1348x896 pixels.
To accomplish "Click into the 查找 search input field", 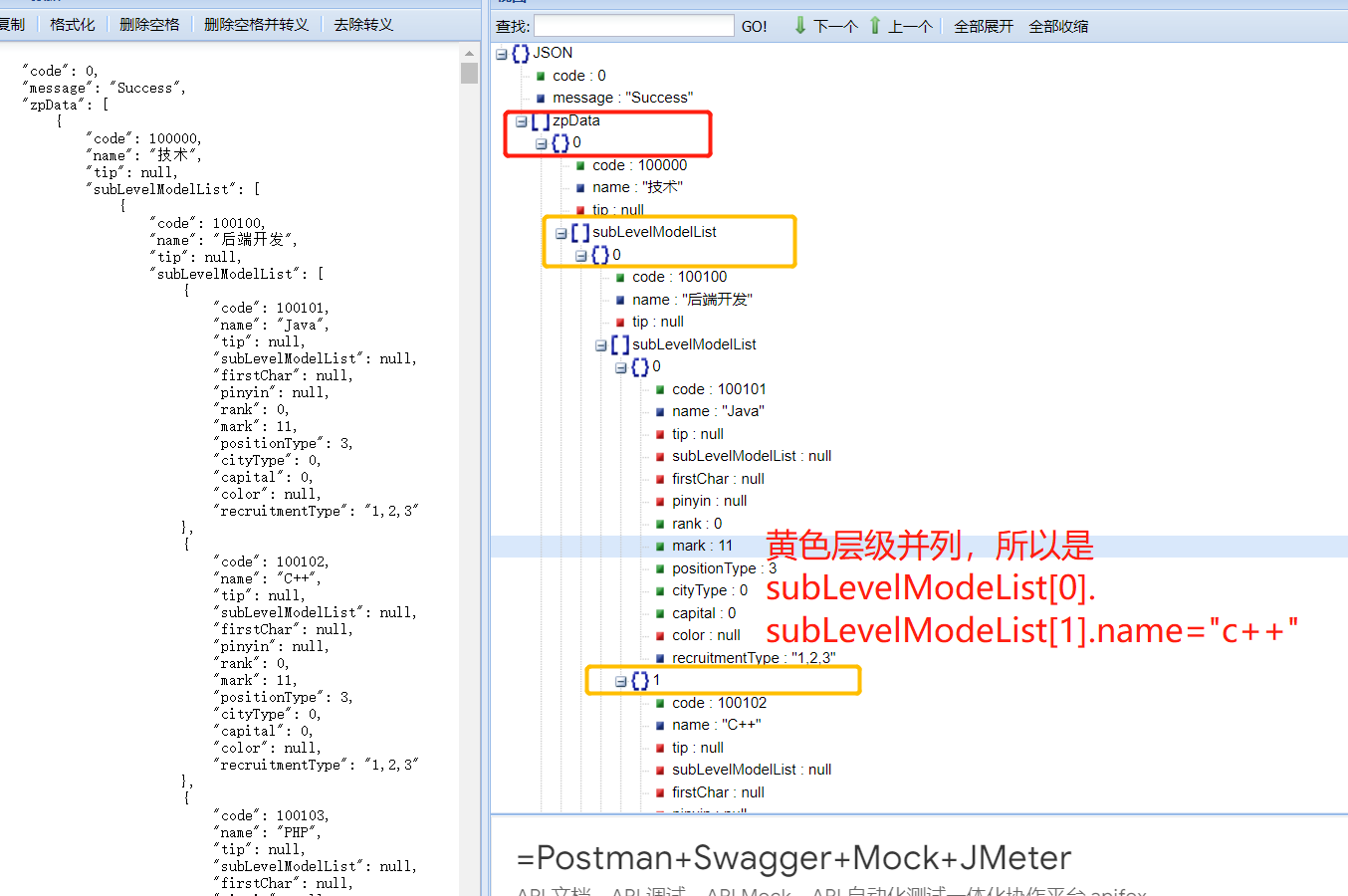I will tap(634, 26).
